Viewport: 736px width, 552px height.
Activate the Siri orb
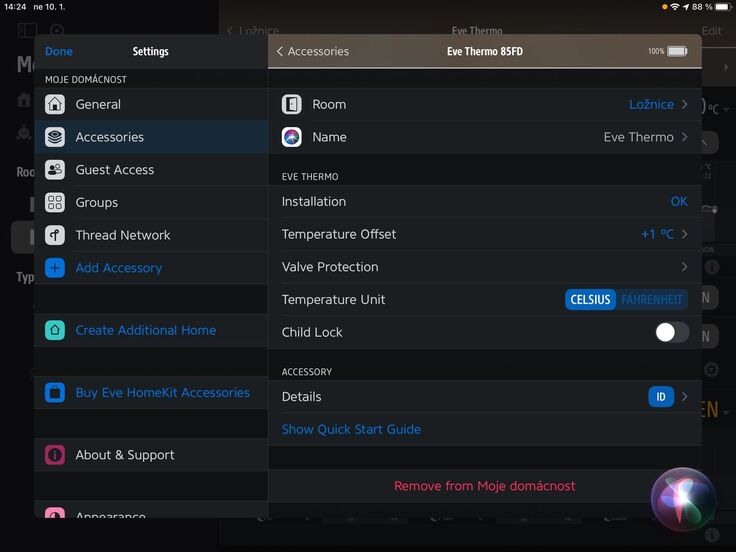click(x=684, y=497)
